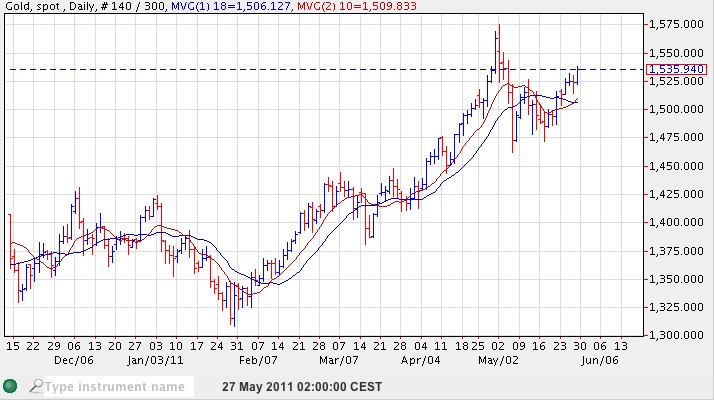Click the green status indicator icon
The image size is (714, 400).
(x=10, y=386)
